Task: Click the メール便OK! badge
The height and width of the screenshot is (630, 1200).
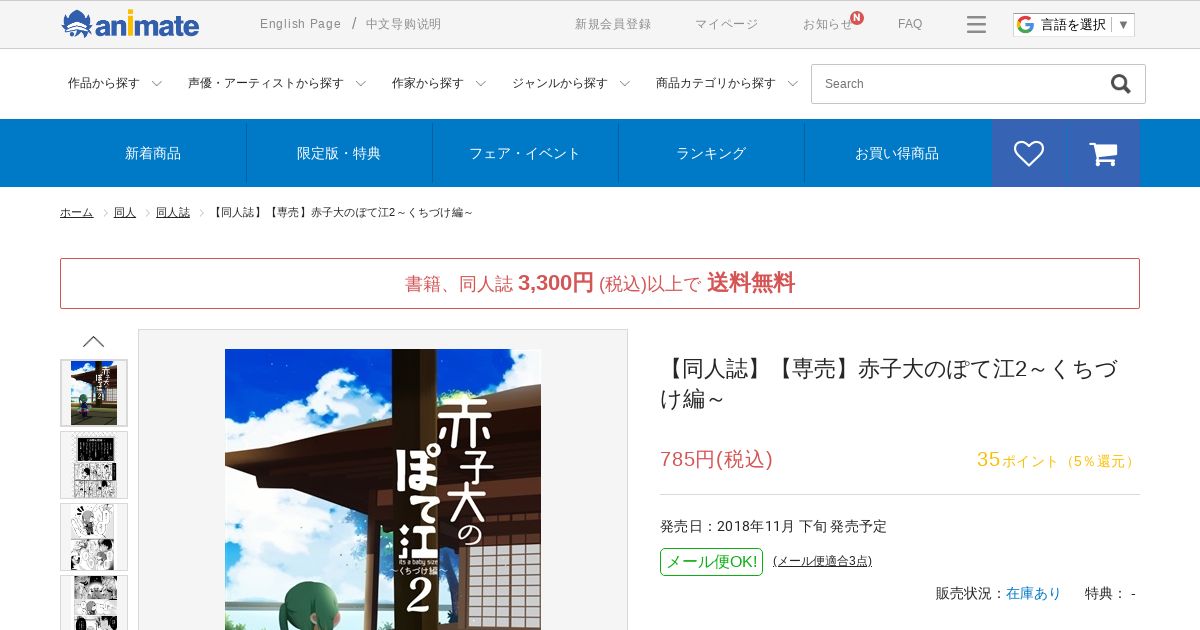Action: click(711, 562)
